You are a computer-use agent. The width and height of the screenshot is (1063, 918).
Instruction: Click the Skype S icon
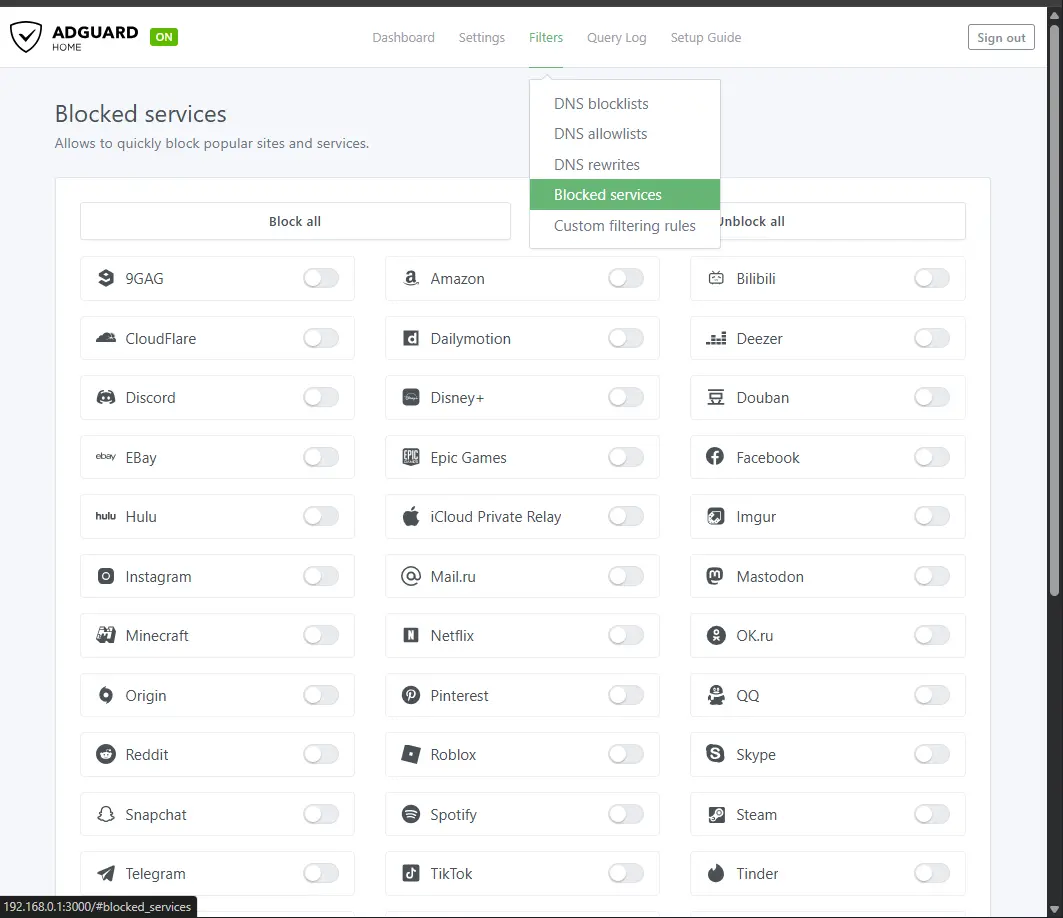click(715, 753)
